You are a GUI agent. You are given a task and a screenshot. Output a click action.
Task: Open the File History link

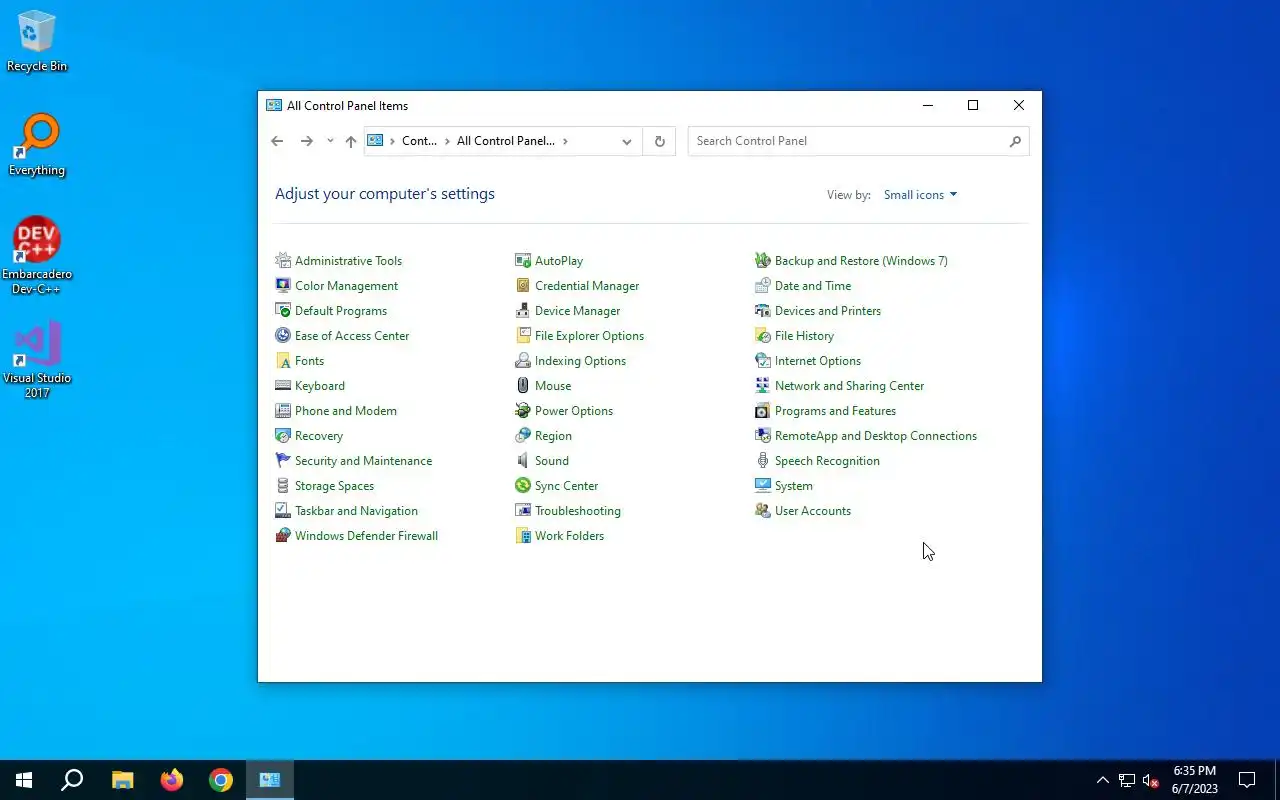tap(804, 336)
